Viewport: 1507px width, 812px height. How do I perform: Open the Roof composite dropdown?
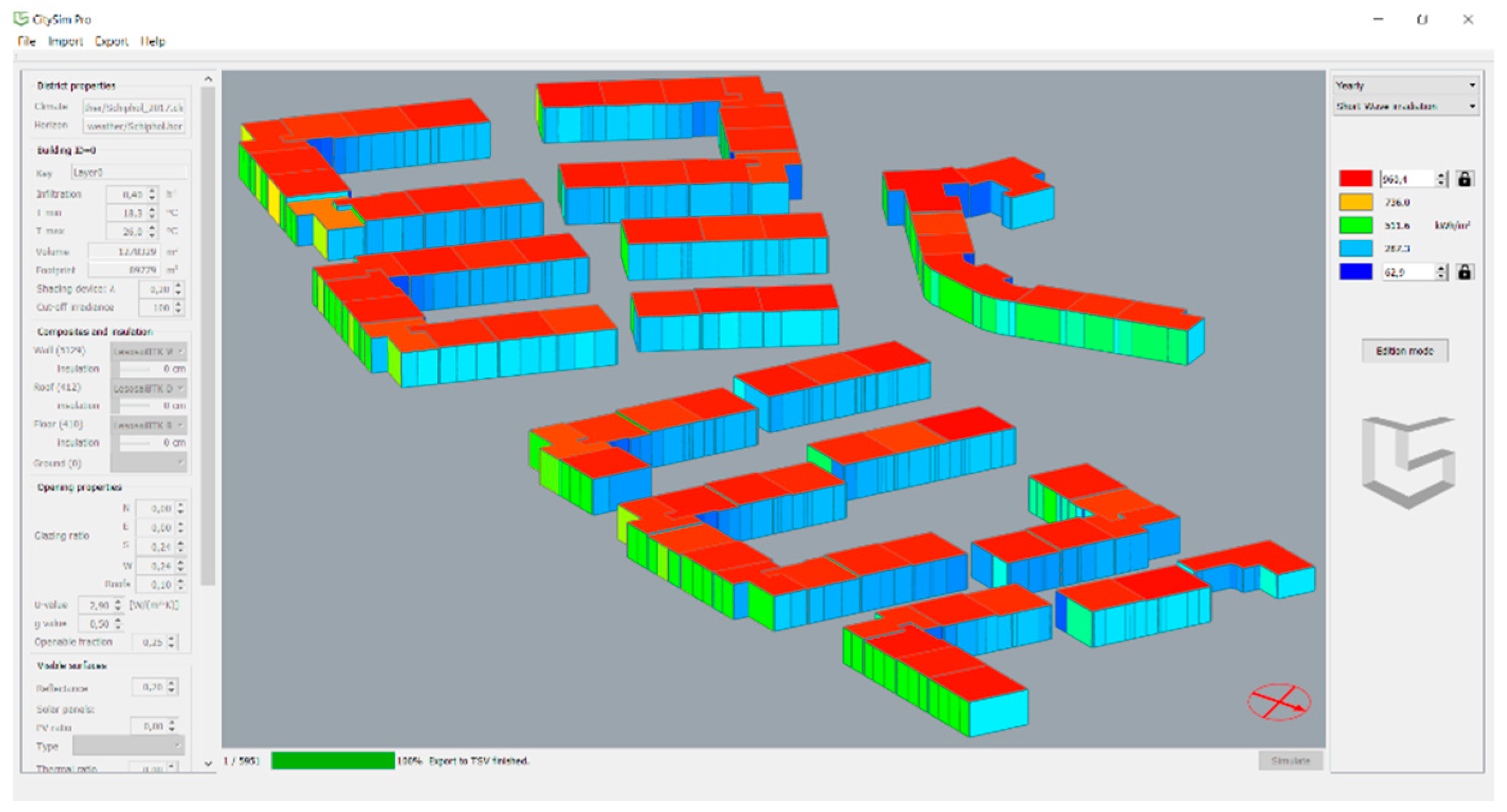pyautogui.click(x=149, y=388)
